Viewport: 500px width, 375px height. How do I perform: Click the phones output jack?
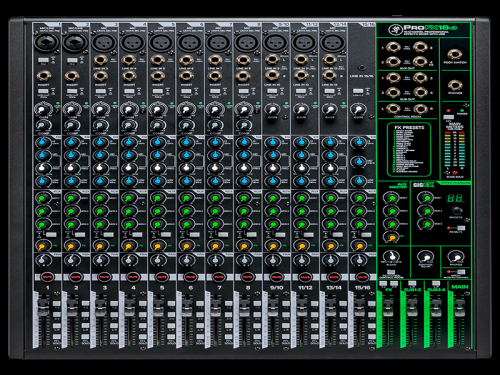click(x=455, y=85)
